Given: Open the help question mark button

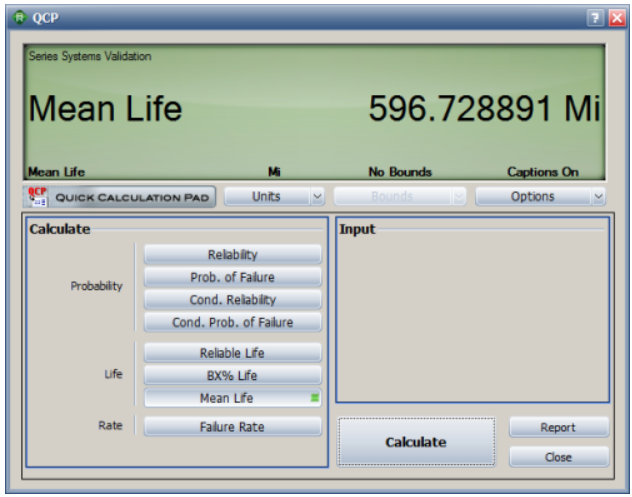Looking at the screenshot, I should [x=595, y=18].
